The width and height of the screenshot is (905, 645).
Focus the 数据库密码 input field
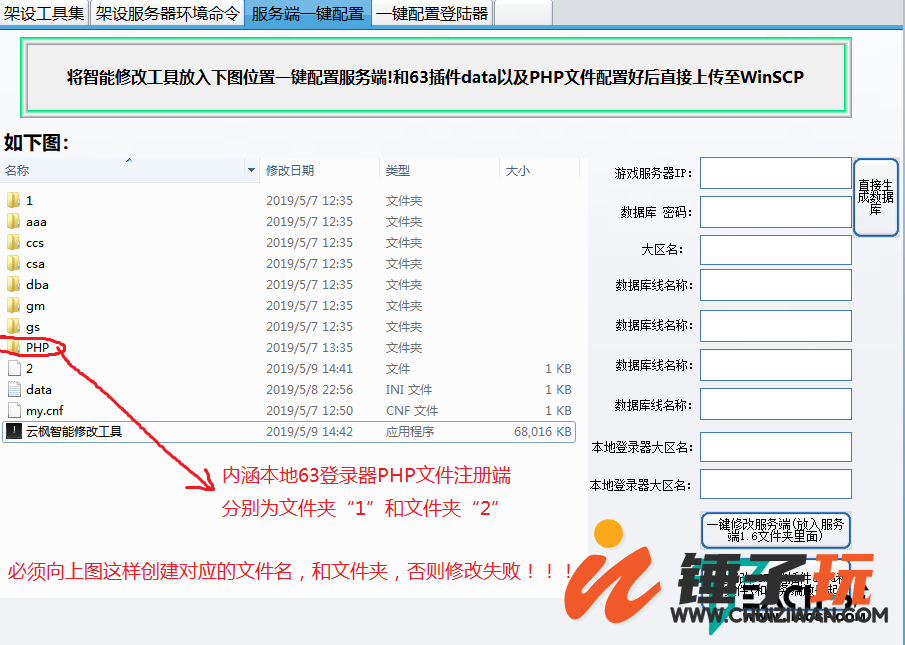click(775, 212)
